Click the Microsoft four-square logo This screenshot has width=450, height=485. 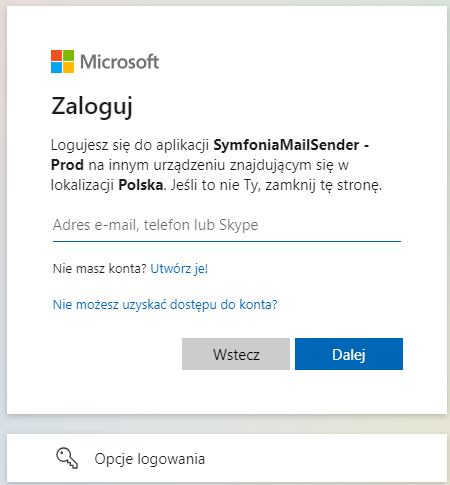[x=62, y=61]
